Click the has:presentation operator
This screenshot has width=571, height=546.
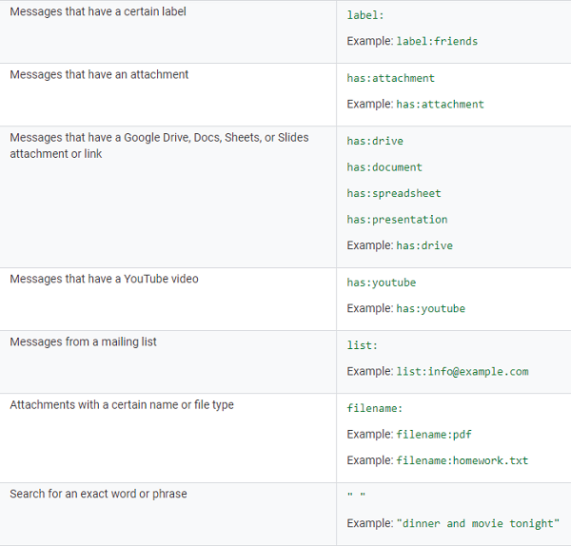click(x=397, y=220)
